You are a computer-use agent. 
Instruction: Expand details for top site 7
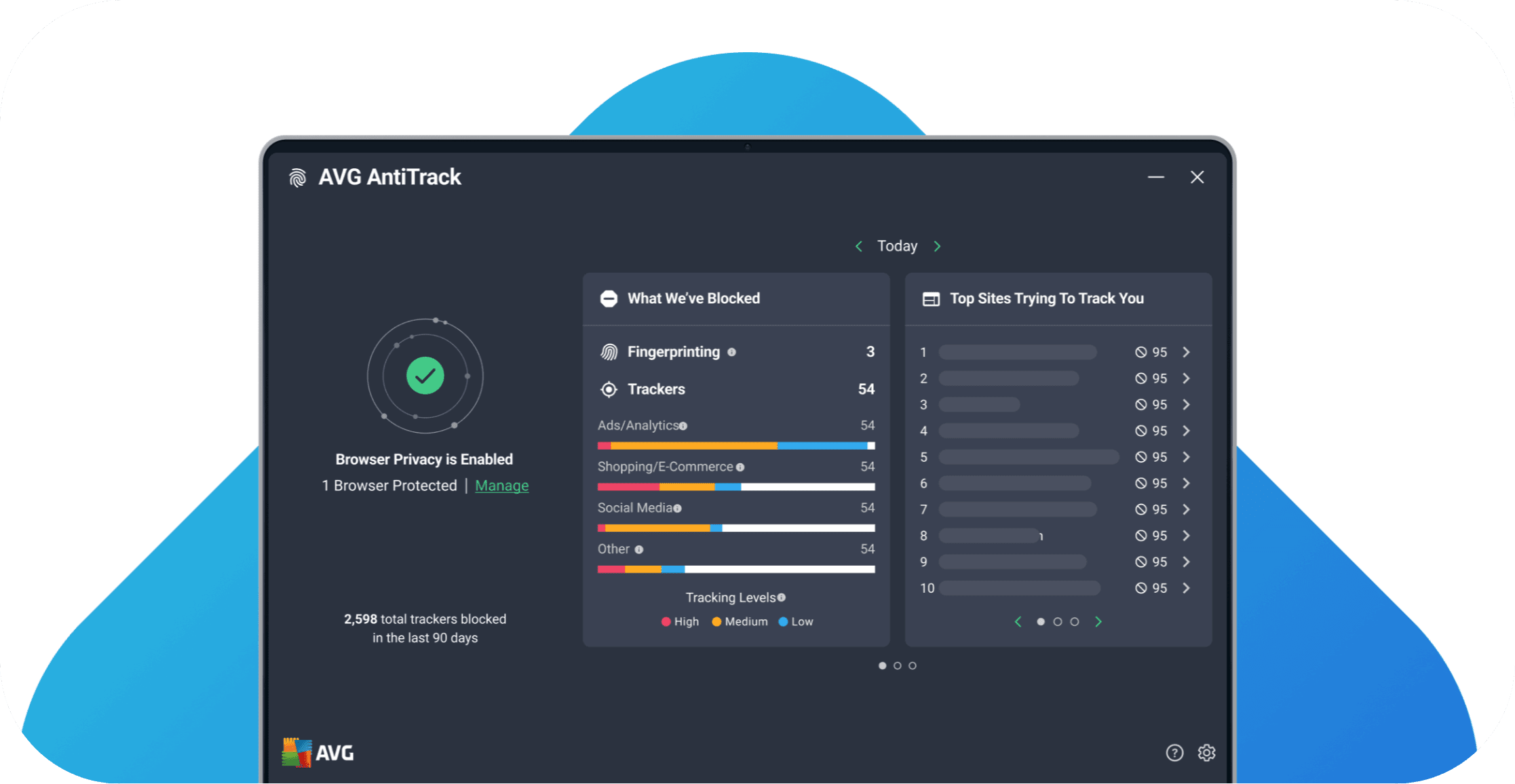pyautogui.click(x=1186, y=509)
